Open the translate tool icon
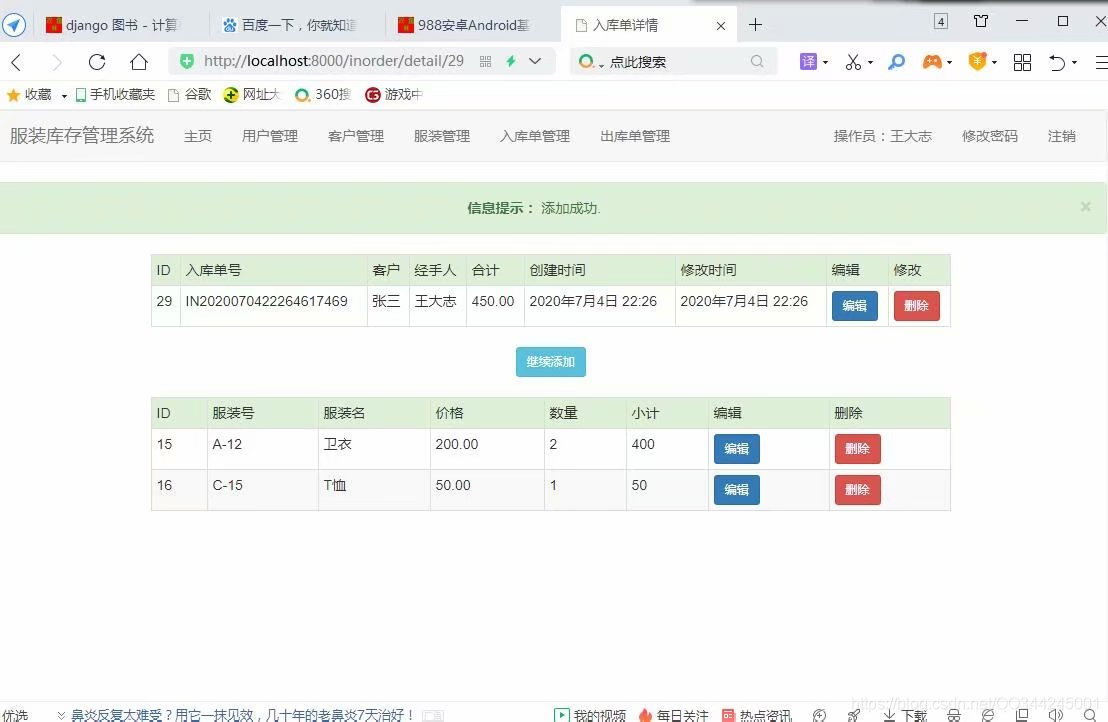This screenshot has width=1108, height=722. coord(806,61)
